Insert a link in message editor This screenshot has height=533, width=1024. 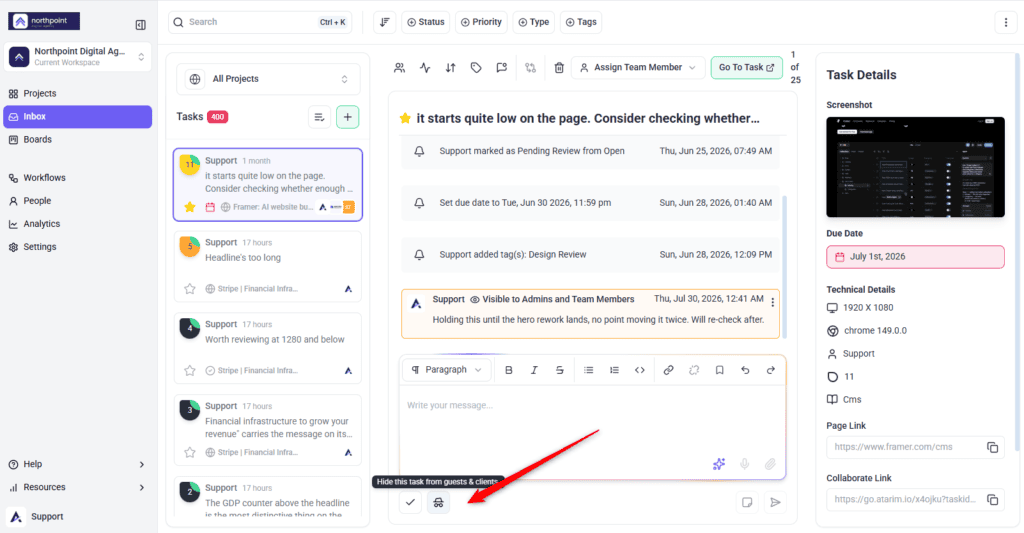(668, 370)
